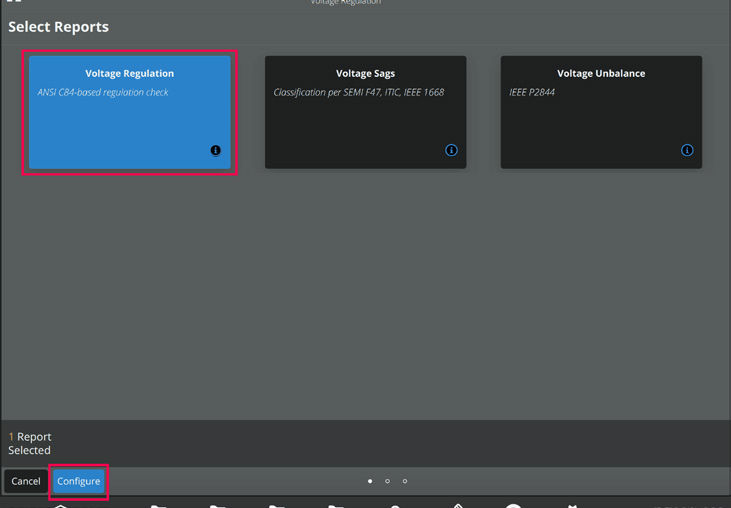Viewport: 731px width, 508px height.
Task: Switch to the second page dot
Action: (387, 481)
